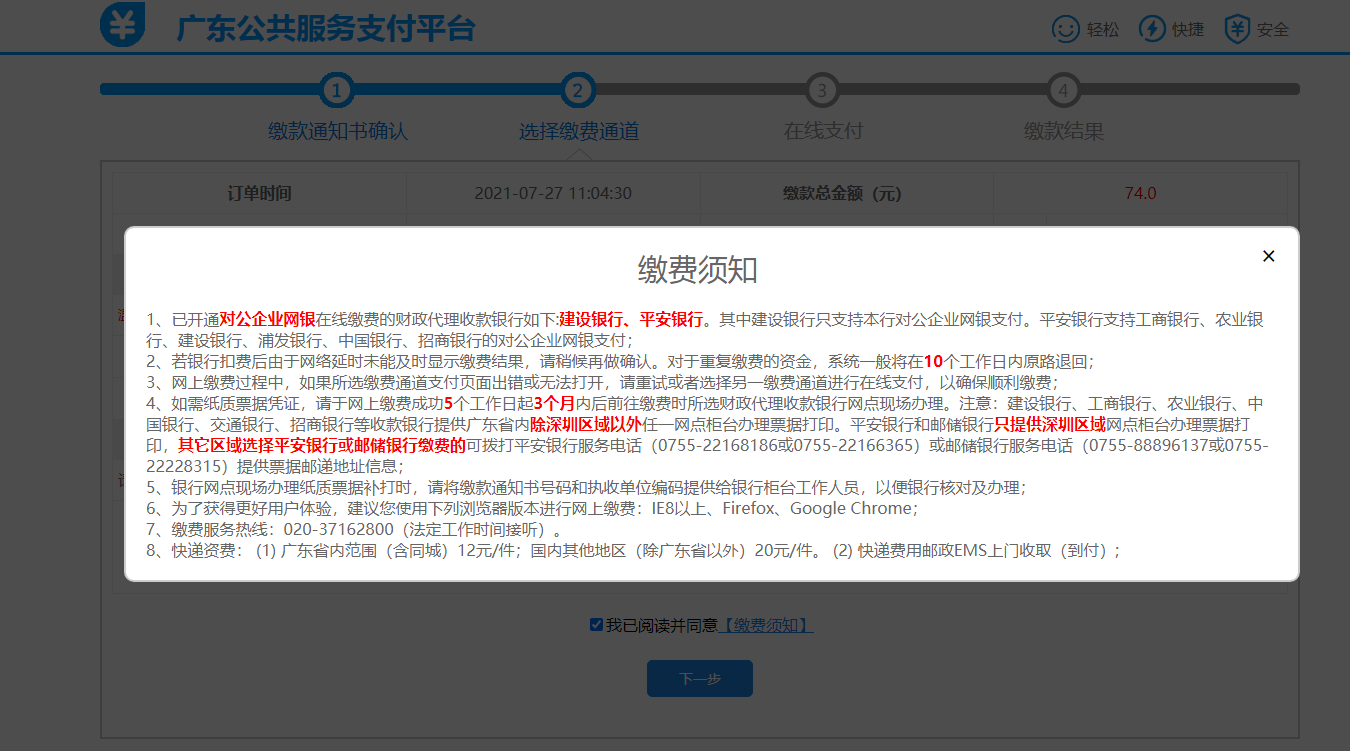Click the order time 2021-07-27 11:04:30
This screenshot has width=1350, height=751.
coord(552,193)
